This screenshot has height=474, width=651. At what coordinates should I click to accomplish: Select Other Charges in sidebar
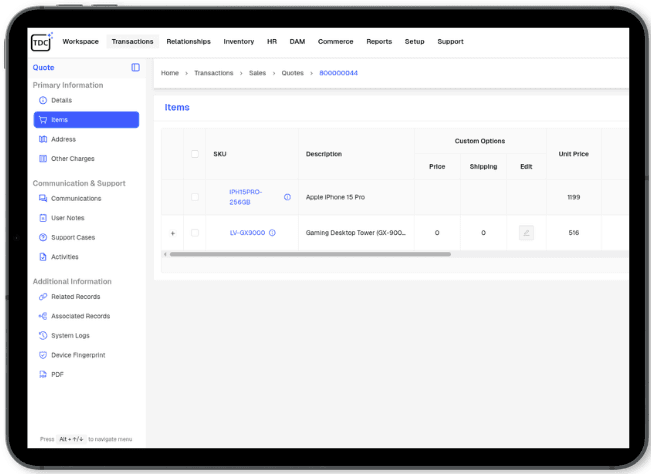tap(86, 159)
